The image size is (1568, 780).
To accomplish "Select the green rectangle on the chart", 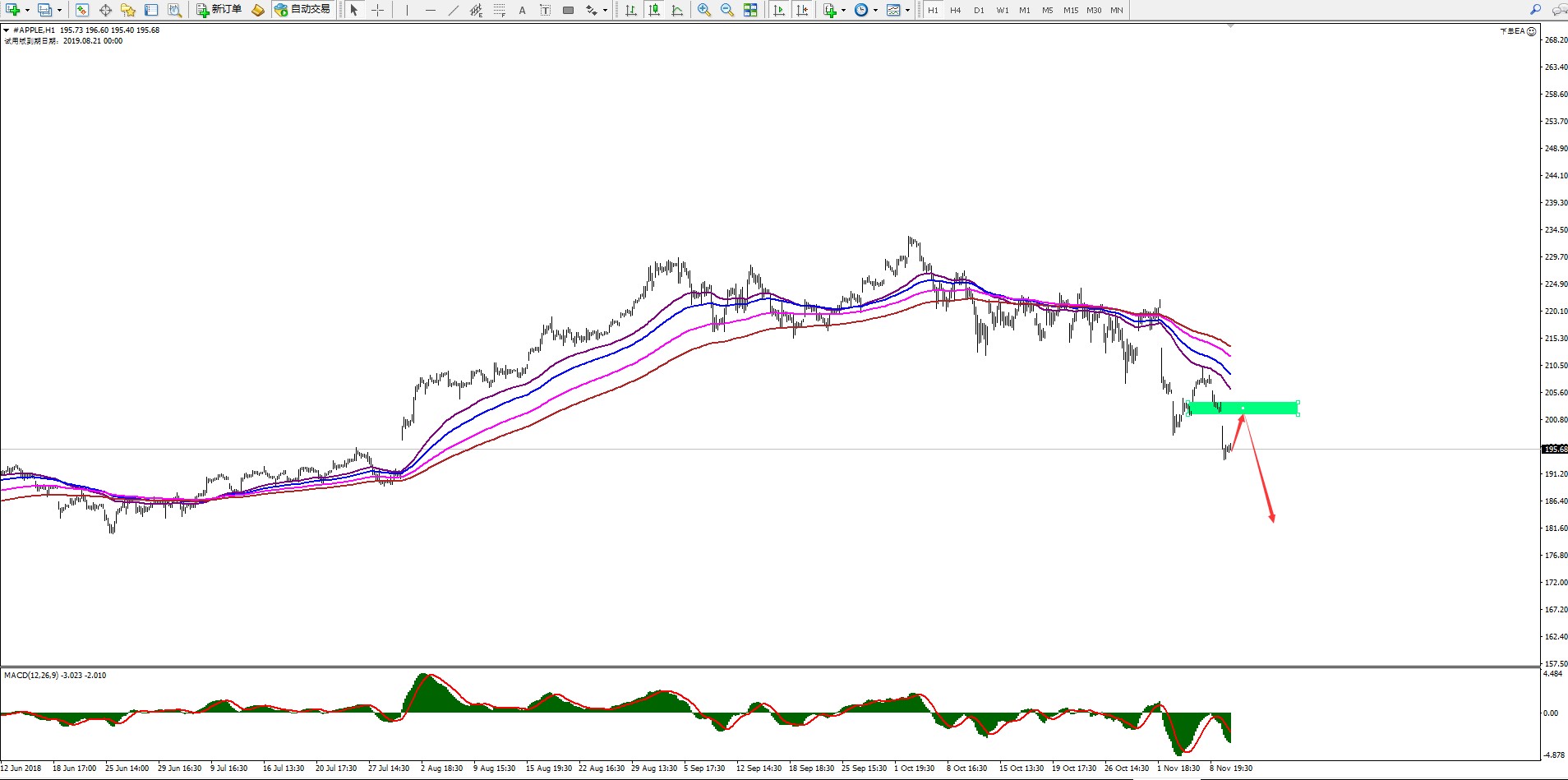I will [x=1243, y=408].
